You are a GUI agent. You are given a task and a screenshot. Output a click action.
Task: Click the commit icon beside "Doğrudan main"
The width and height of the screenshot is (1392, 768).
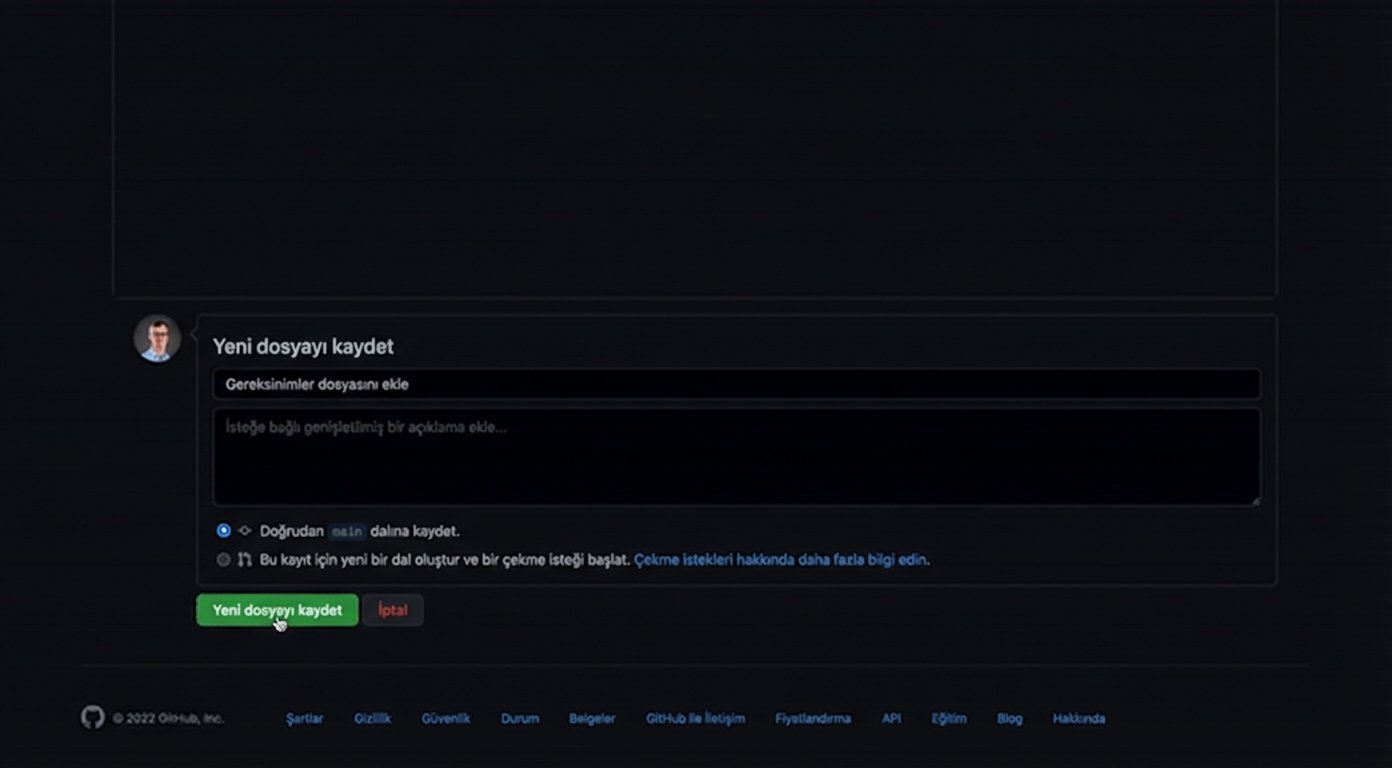pos(244,531)
